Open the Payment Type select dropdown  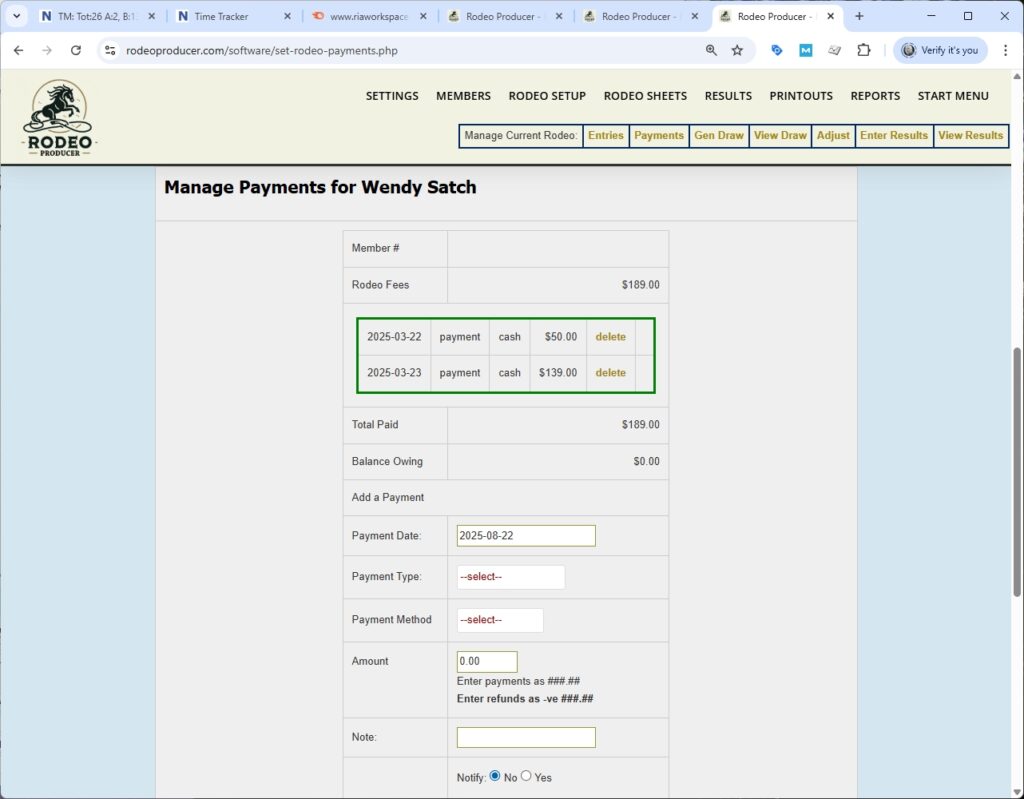pos(510,576)
